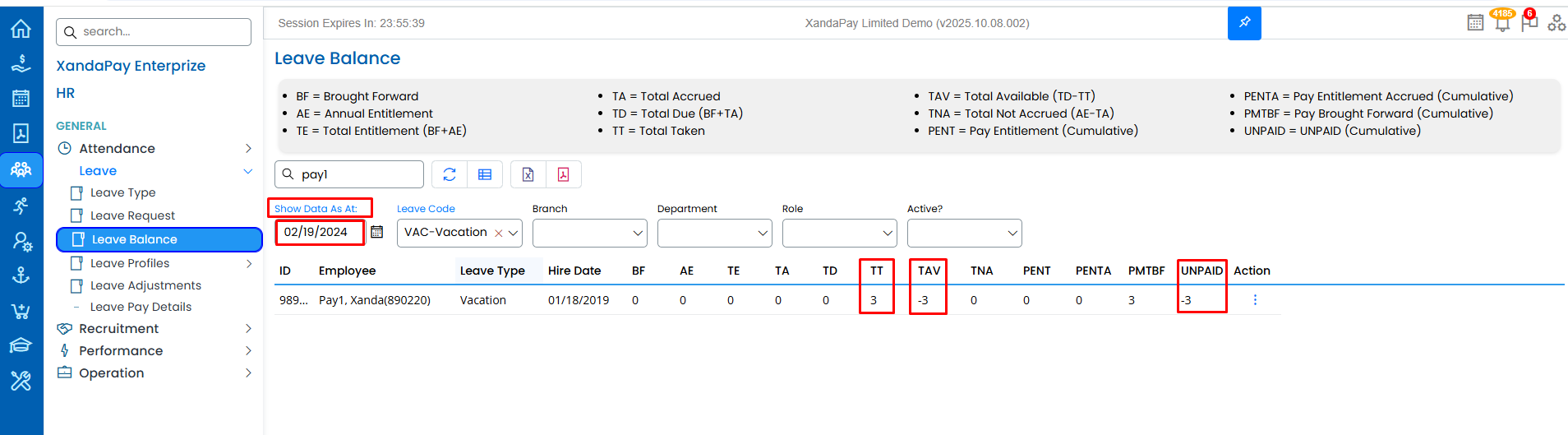The width and height of the screenshot is (1568, 435).
Task: Open Leave Adjustments in sidebar
Action: [x=145, y=285]
